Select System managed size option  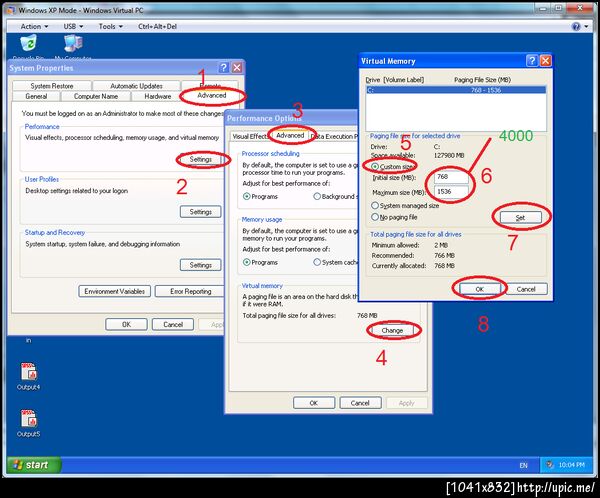click(375, 206)
